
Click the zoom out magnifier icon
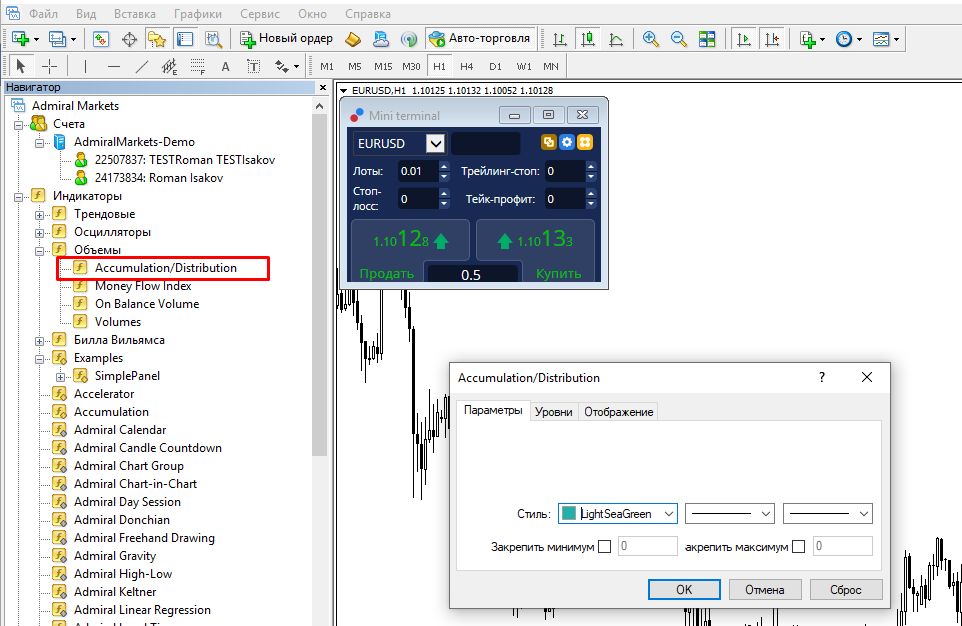(679, 39)
